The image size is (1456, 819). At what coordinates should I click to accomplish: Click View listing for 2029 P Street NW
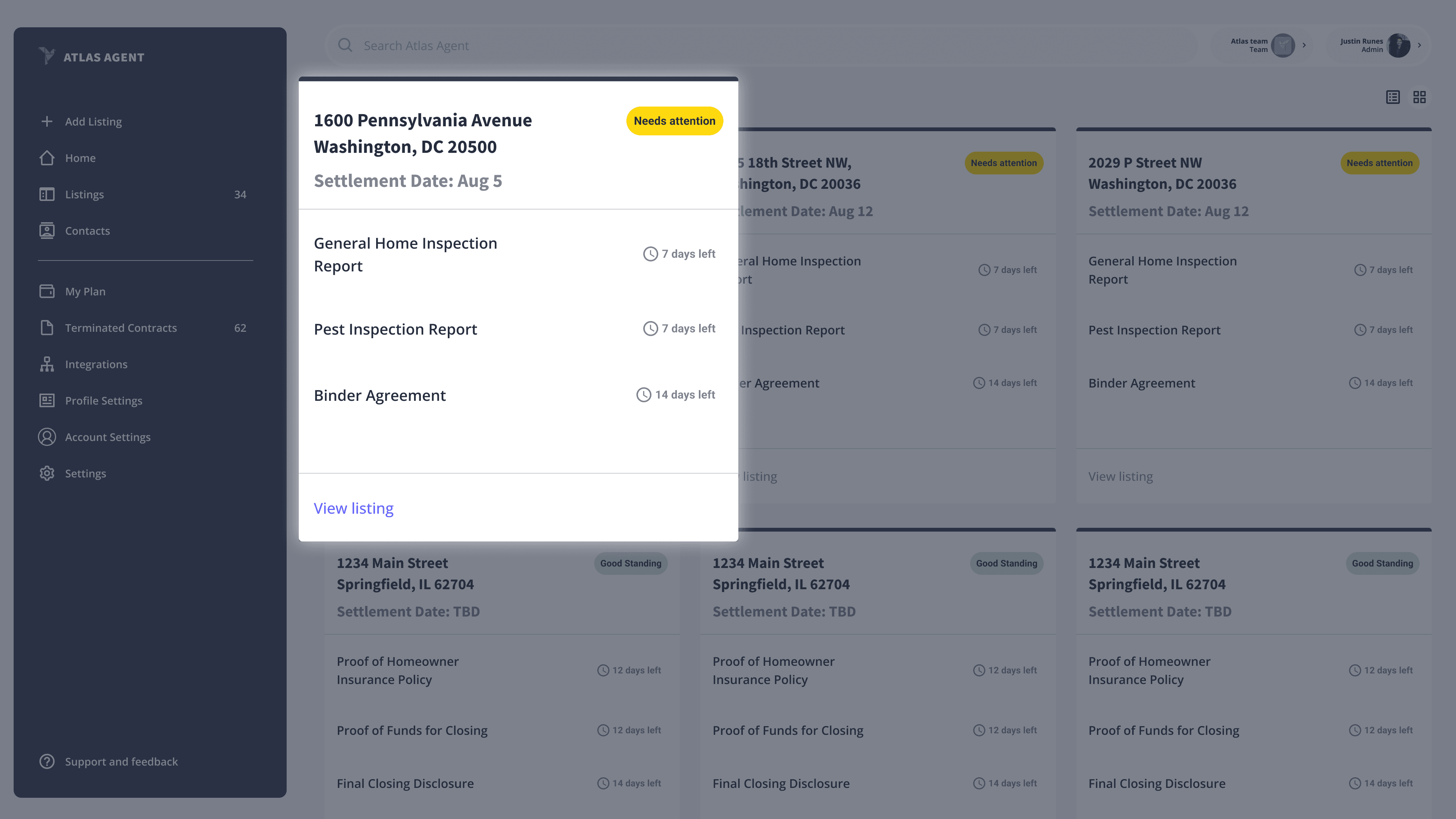[x=1120, y=477]
